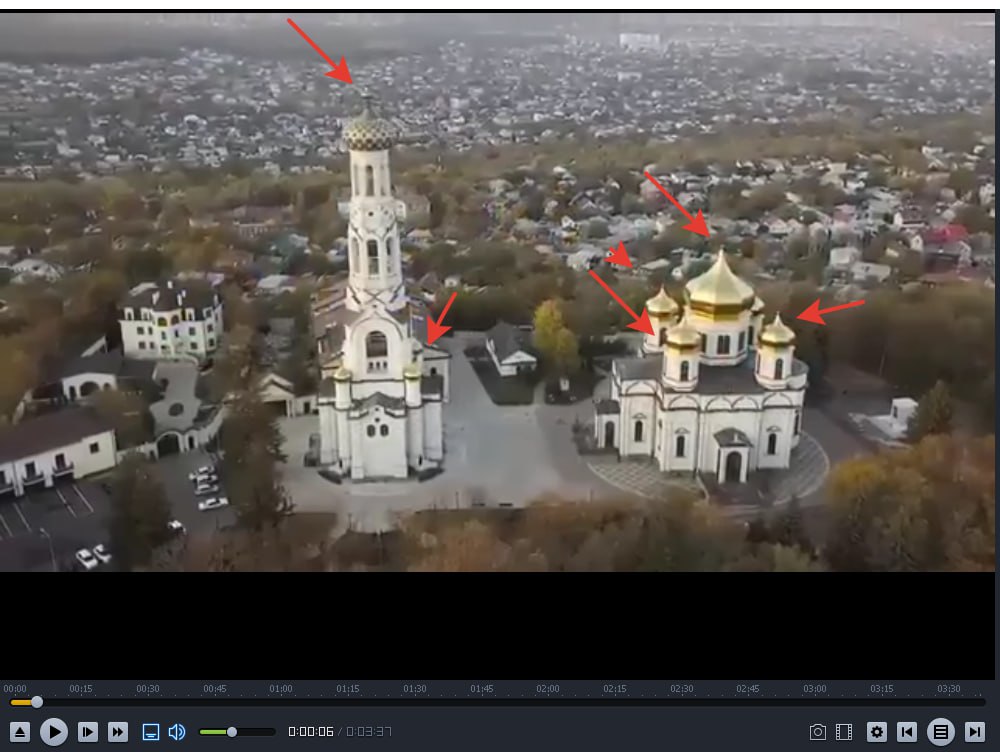Screen dimensions: 1000x752
Task: Click the total duration 0:03:37 display
Action: 369,732
